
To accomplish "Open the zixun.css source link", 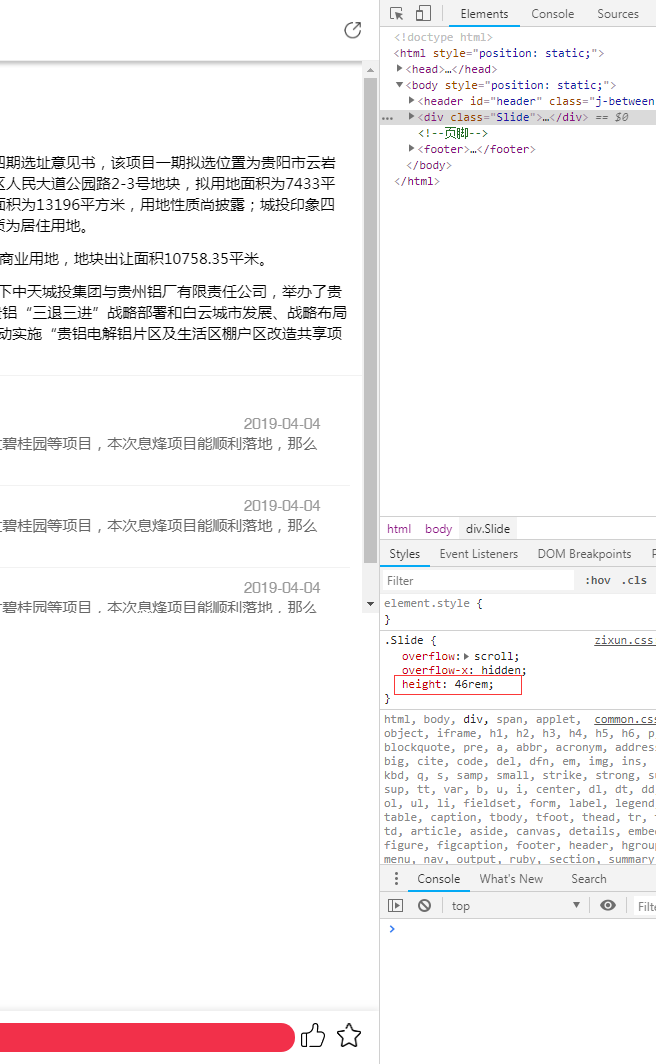I will point(624,640).
